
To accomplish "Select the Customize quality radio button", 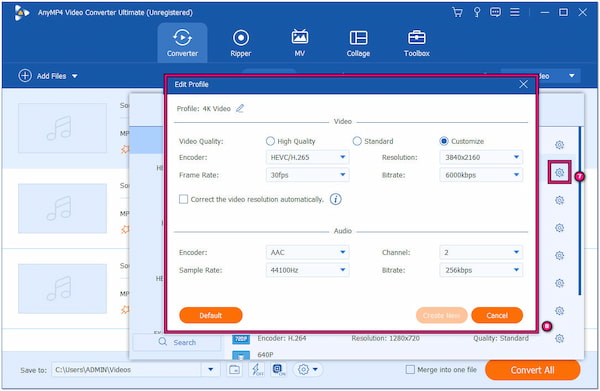I will (x=443, y=141).
